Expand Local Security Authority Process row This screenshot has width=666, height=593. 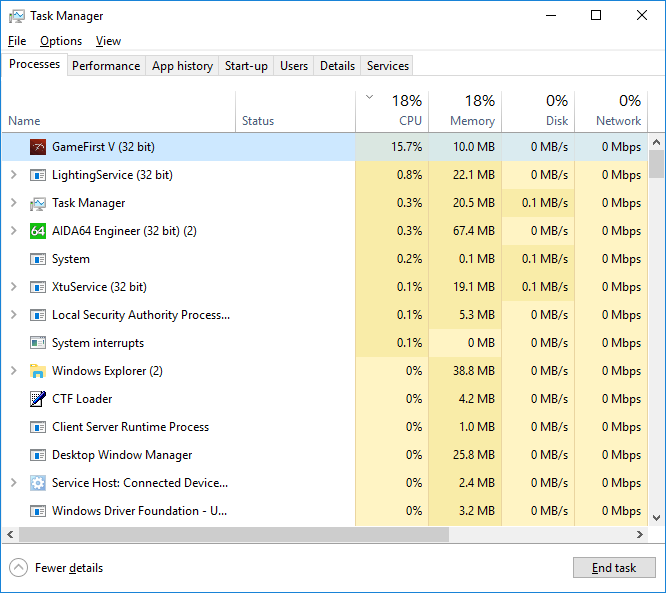pos(14,315)
